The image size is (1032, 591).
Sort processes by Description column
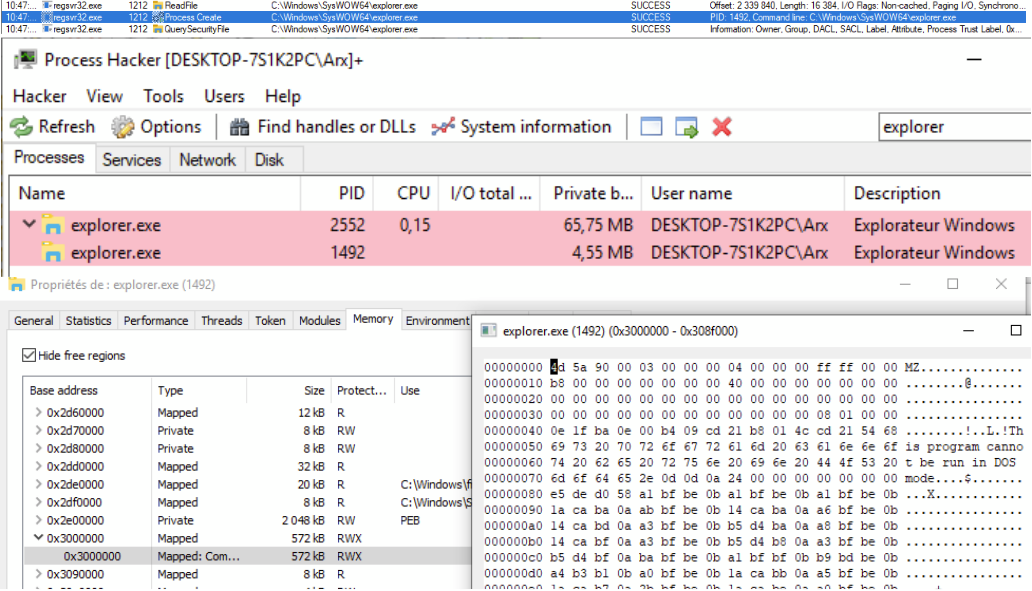pyautogui.click(x=938, y=193)
